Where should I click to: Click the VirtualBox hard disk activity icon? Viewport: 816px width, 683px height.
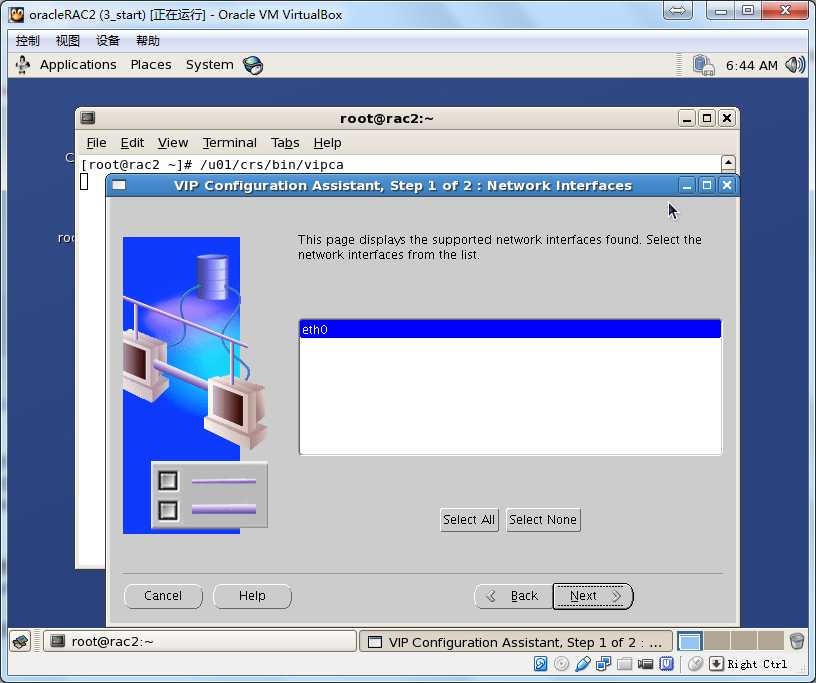540,664
